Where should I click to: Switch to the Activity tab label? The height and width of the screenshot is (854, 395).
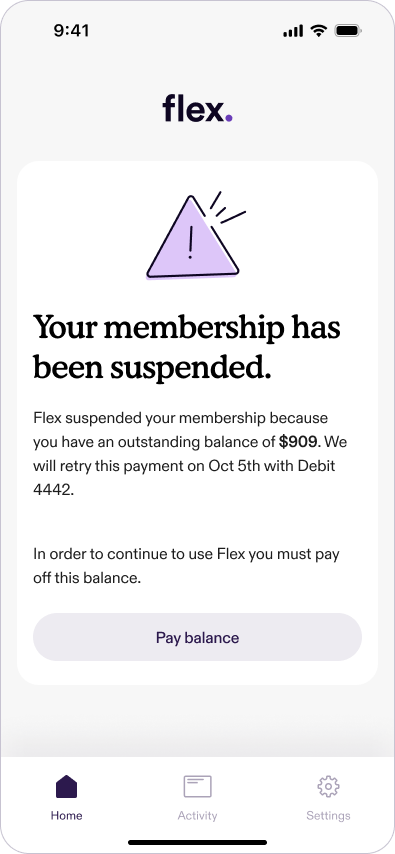197,815
